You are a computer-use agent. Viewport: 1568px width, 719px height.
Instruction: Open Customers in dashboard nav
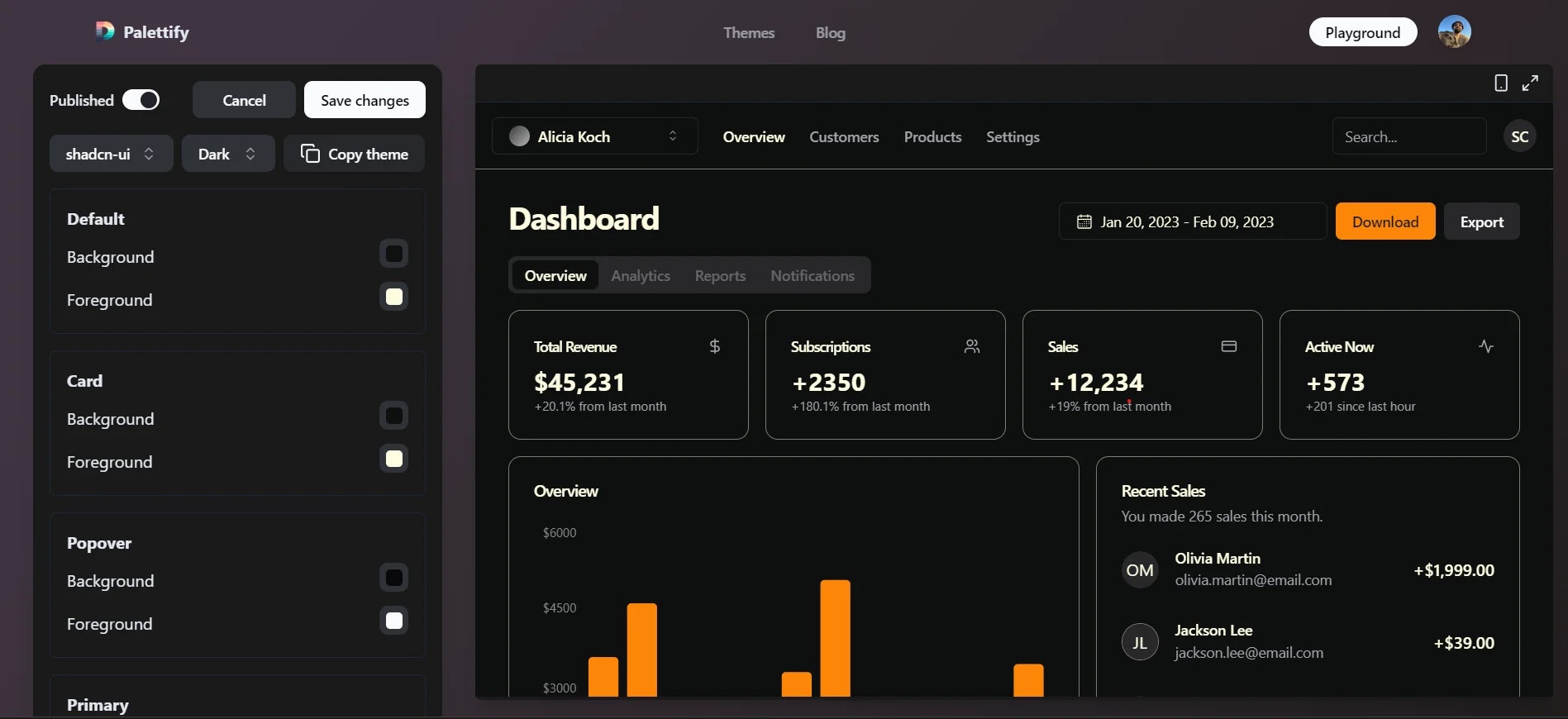click(844, 136)
